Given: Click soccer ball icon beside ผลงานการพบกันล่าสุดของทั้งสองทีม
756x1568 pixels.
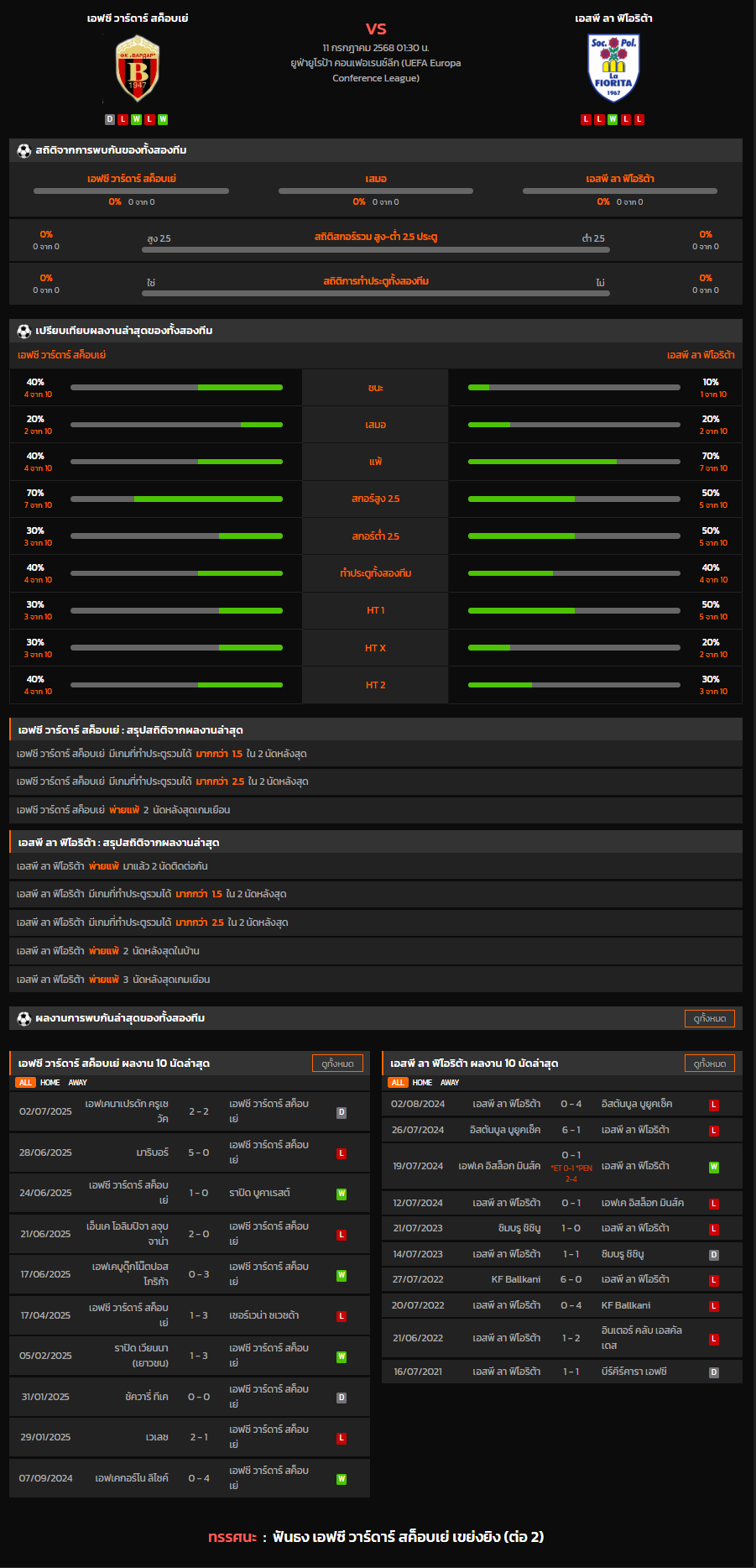Looking at the screenshot, I should pyautogui.click(x=24, y=1018).
